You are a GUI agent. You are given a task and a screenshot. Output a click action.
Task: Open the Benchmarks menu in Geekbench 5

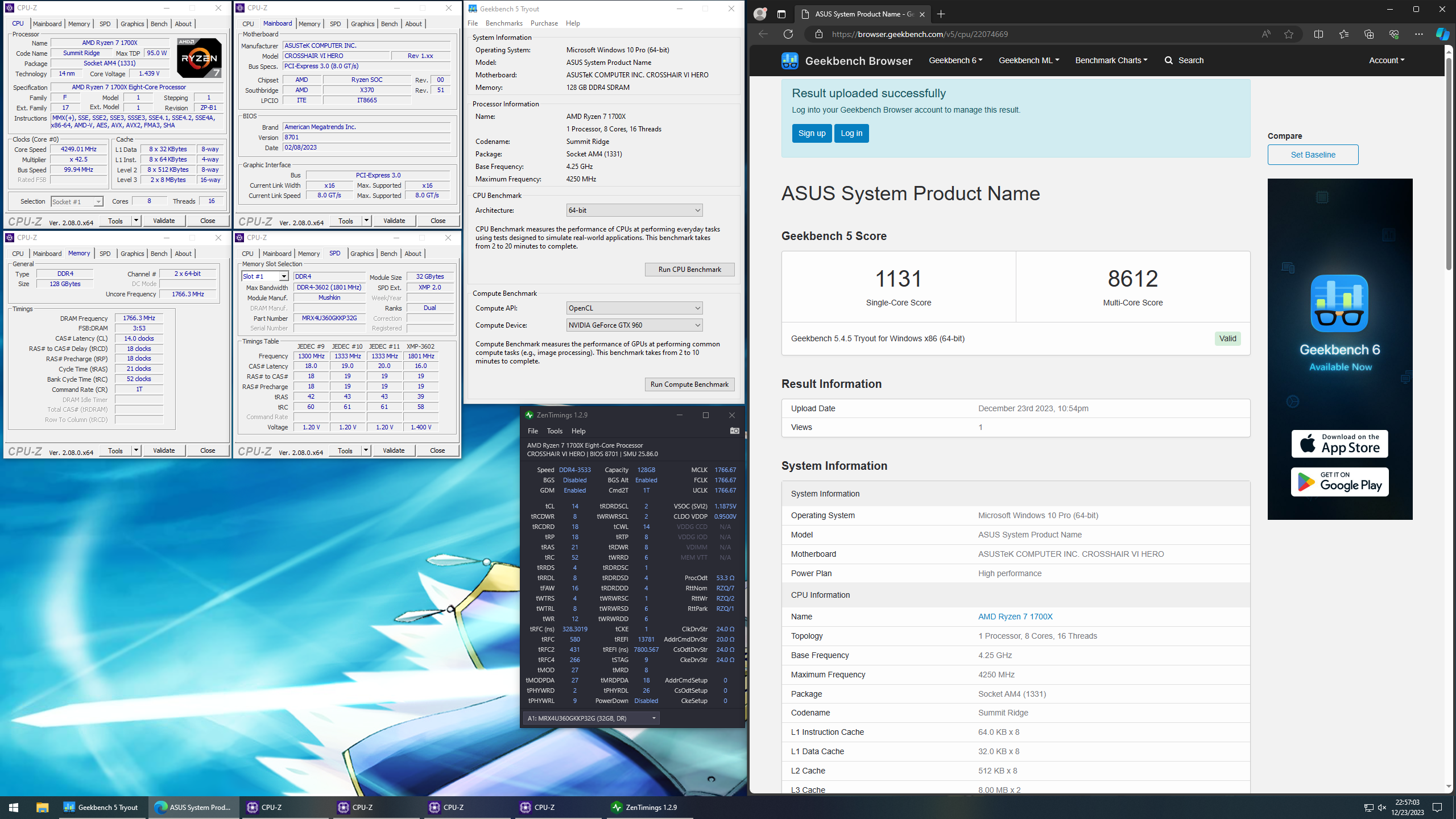click(504, 23)
